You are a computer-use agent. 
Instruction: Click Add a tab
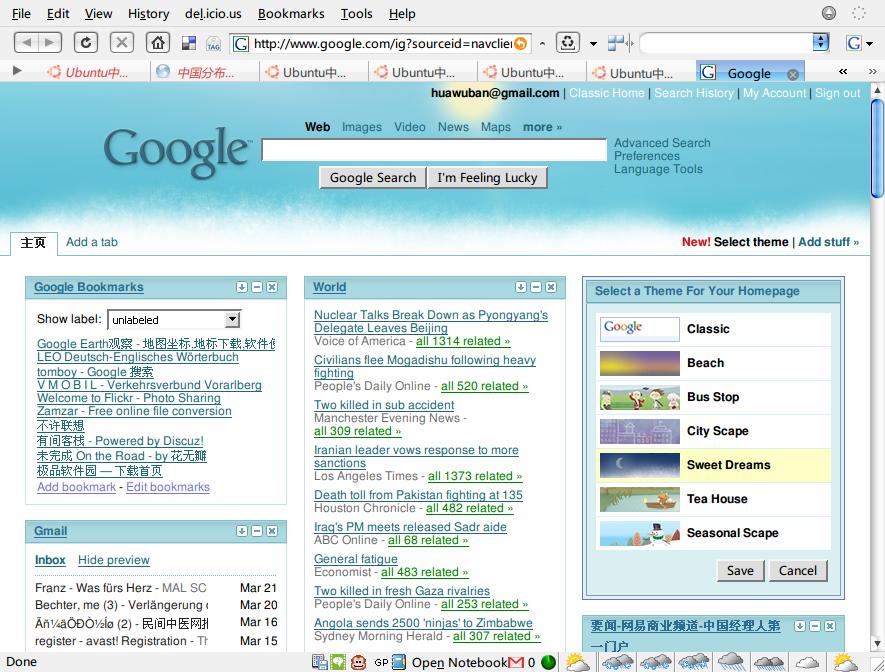click(x=91, y=242)
